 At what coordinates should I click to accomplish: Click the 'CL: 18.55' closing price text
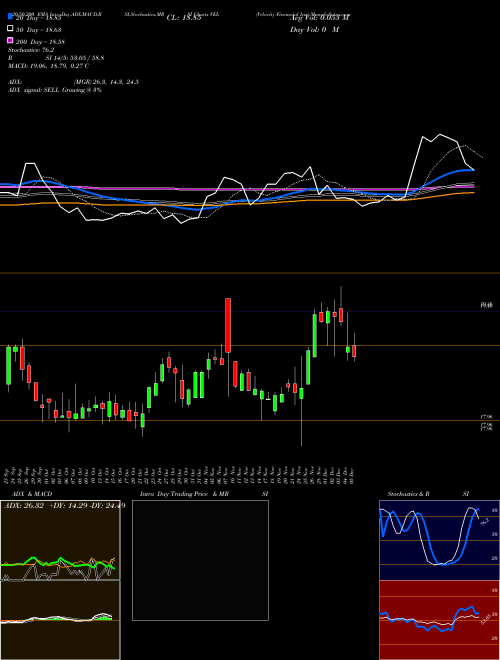184,18
